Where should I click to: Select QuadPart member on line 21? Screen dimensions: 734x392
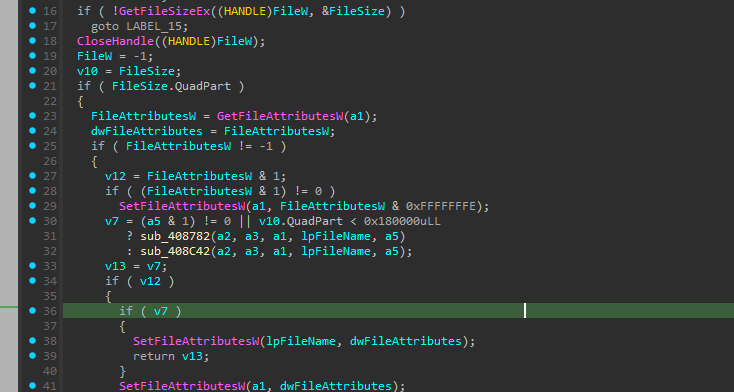[203, 86]
